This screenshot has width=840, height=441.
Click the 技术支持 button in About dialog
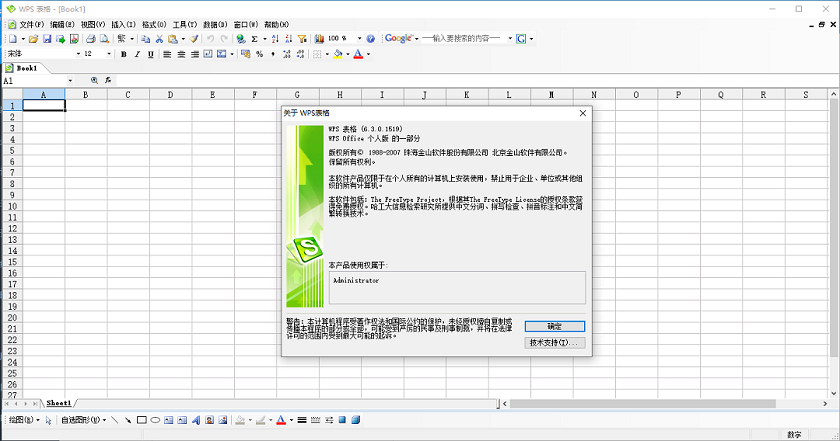coord(554,342)
